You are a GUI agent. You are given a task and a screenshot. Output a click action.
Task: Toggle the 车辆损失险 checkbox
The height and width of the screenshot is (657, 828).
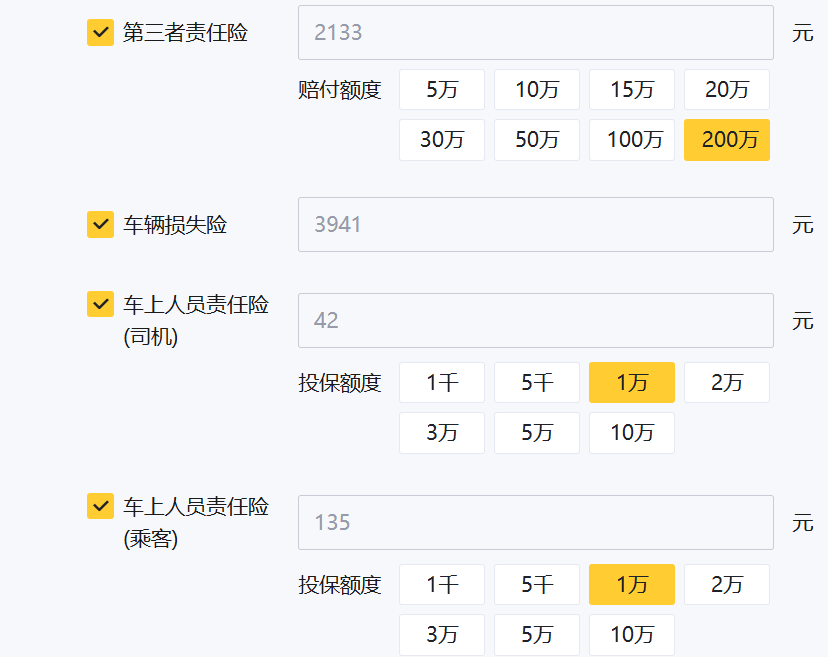point(100,225)
